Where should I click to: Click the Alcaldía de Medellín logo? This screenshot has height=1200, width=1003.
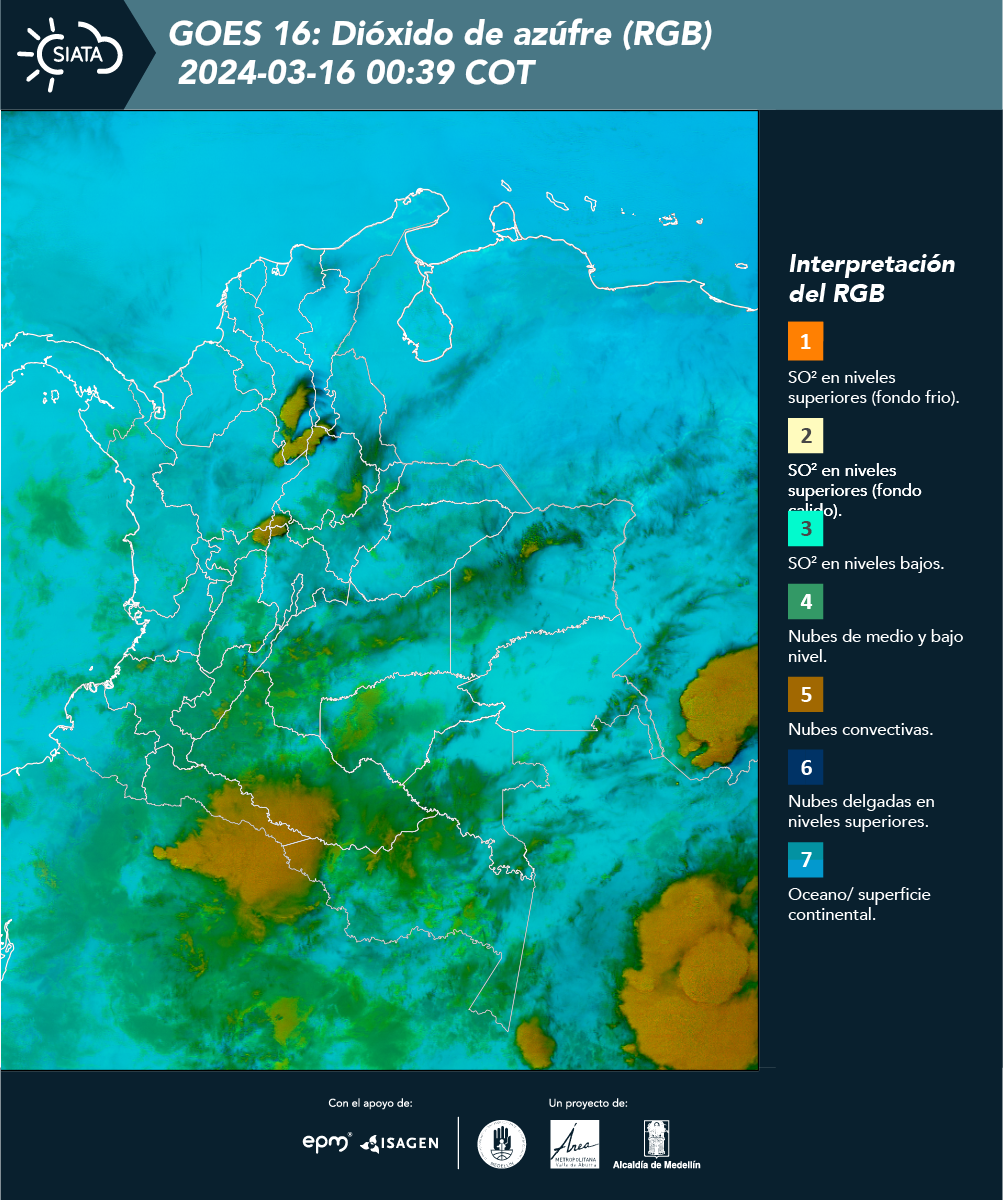pos(657,1144)
